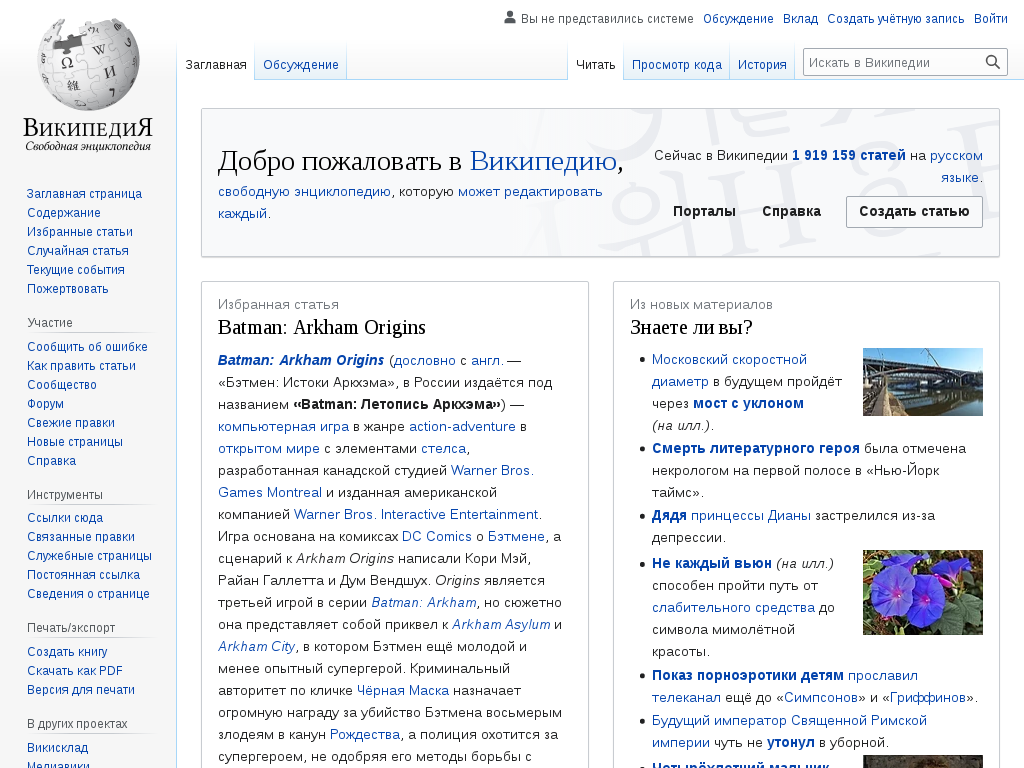Go to Заглавная страница in sidebar
Screen dimensions: 1024x768
tap(84, 194)
